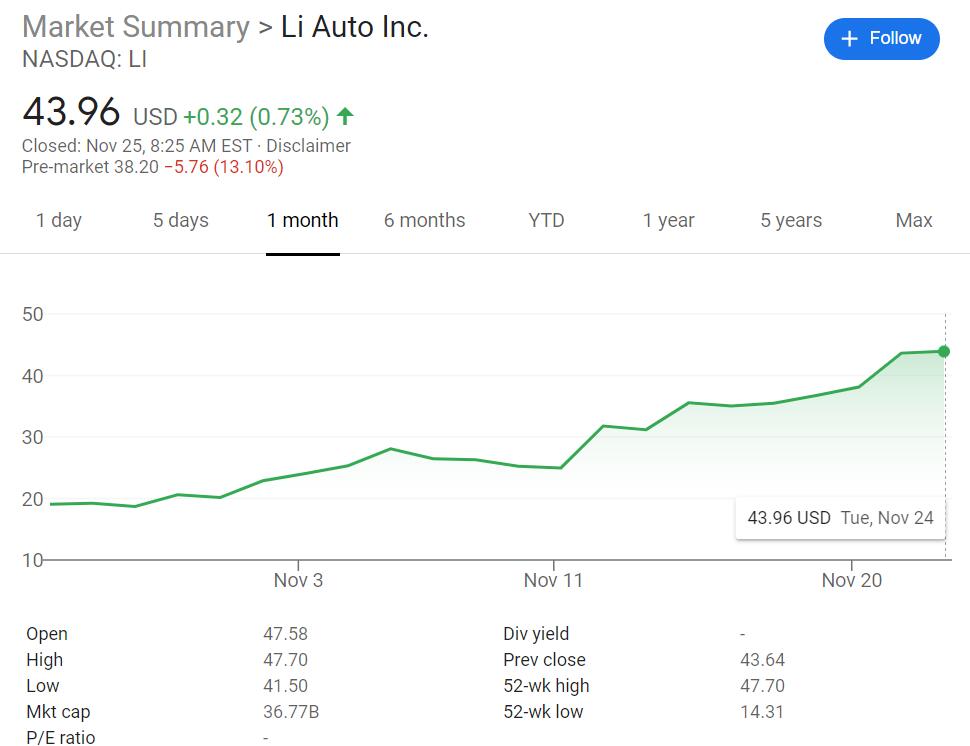Click the plus icon in the Follow button

click(850, 39)
